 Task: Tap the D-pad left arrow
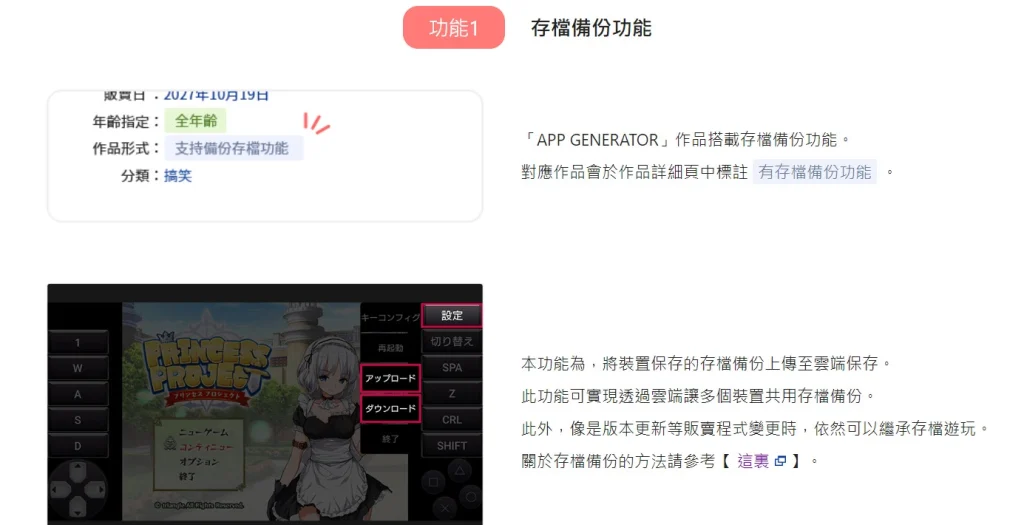(60, 490)
